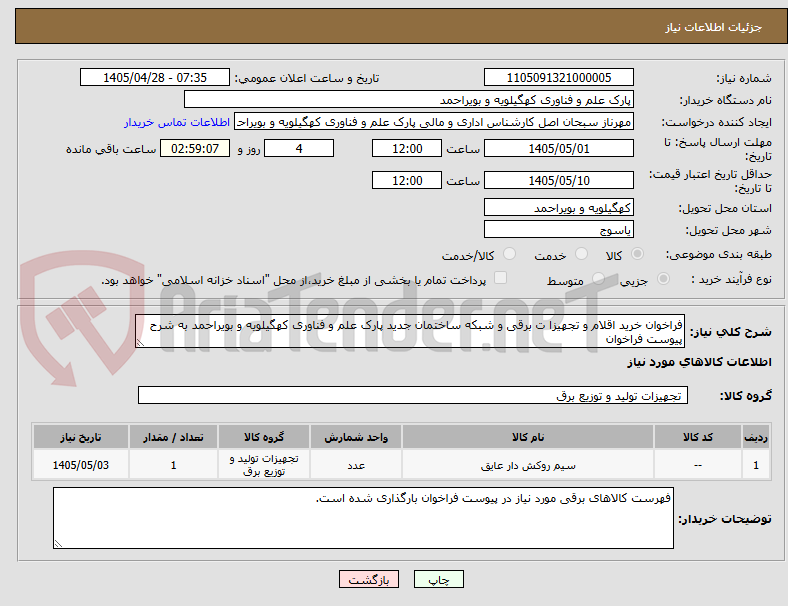
Task: Click the نام دستگاه خریدار field
Action: 409,99
